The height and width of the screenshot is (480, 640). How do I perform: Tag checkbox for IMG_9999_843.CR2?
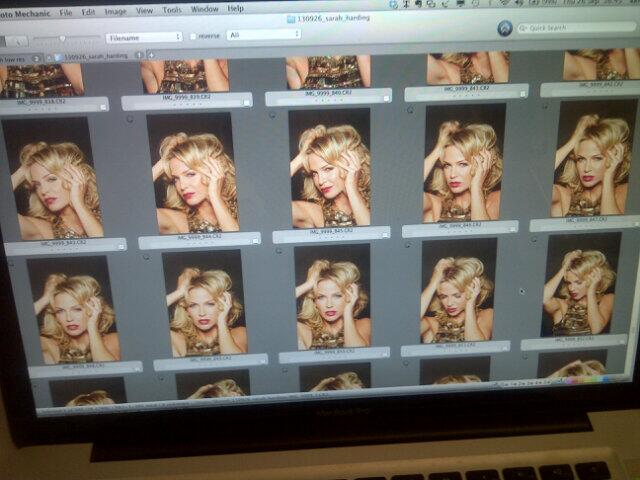coord(121,247)
